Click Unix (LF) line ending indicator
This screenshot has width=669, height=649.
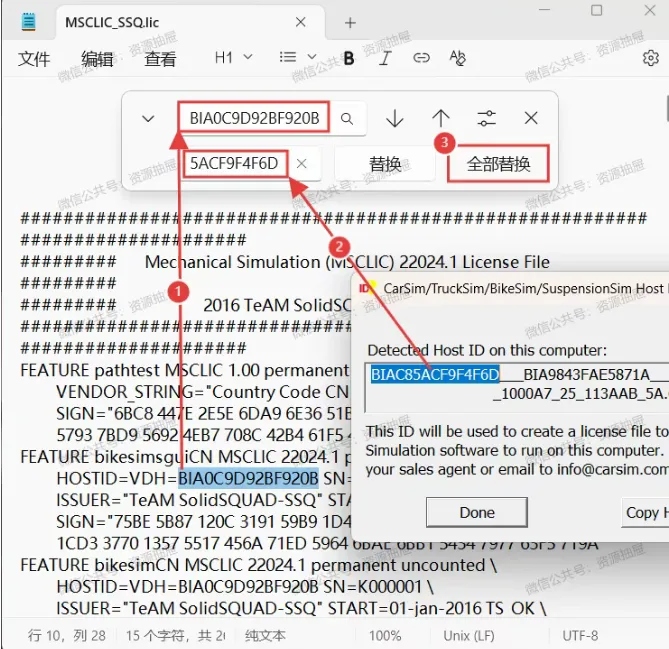tap(468, 636)
